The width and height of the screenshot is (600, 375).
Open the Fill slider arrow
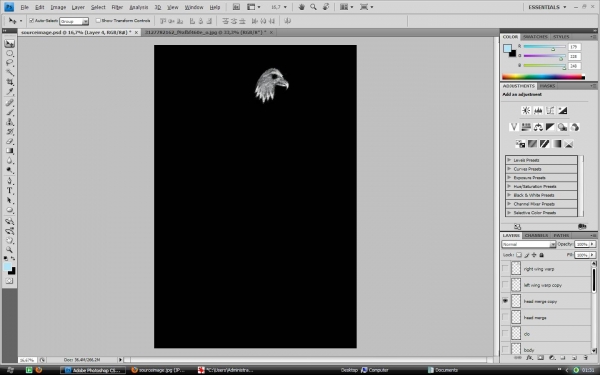[592, 255]
